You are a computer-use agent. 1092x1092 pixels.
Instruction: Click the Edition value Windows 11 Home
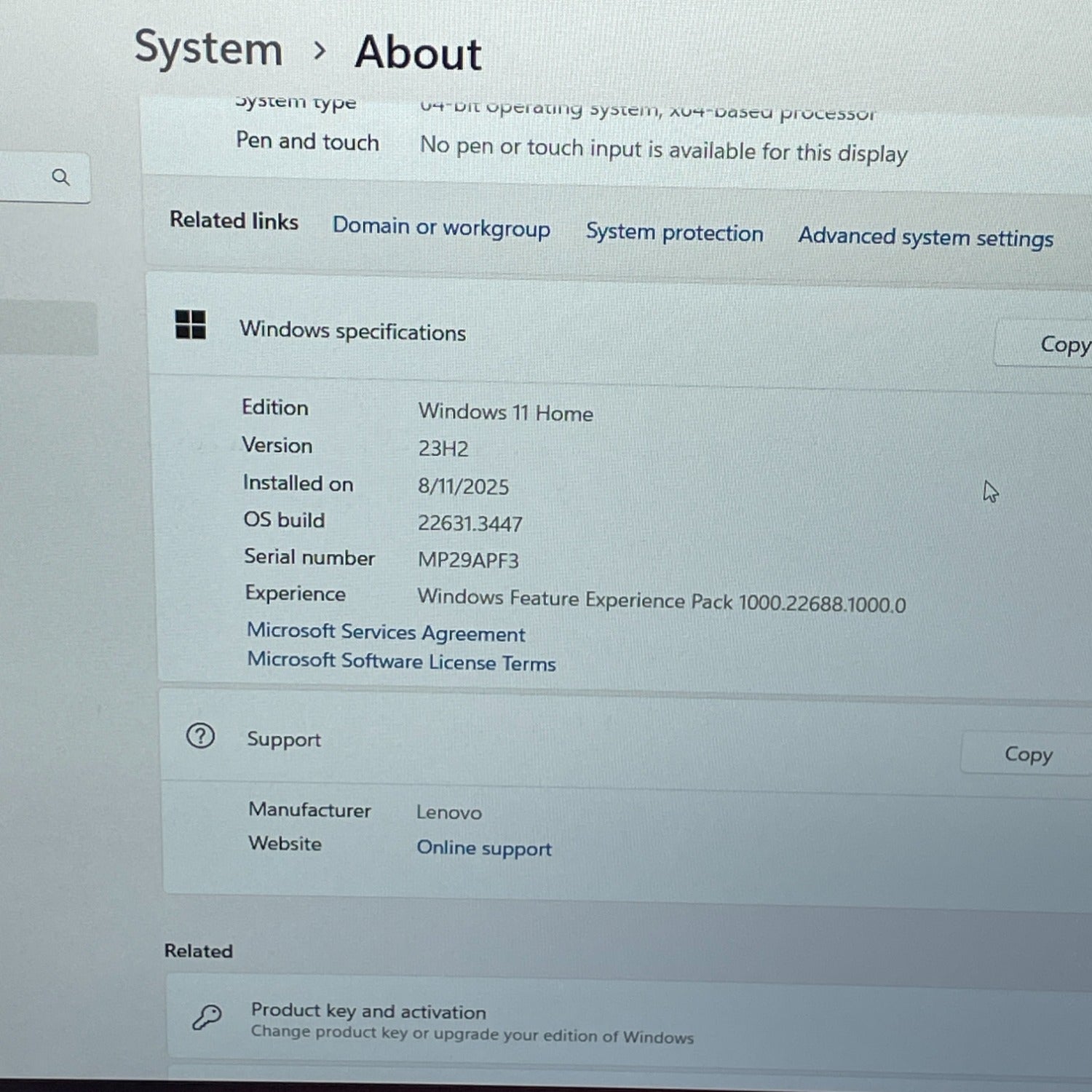(505, 412)
